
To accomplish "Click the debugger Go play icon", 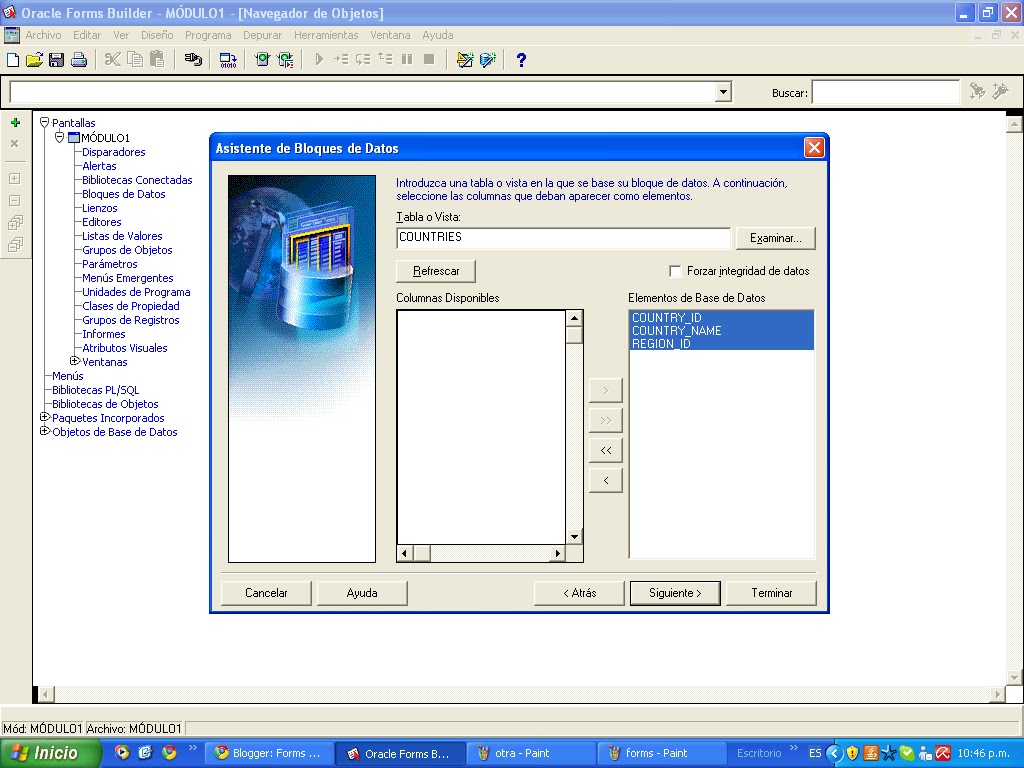I will [319, 60].
